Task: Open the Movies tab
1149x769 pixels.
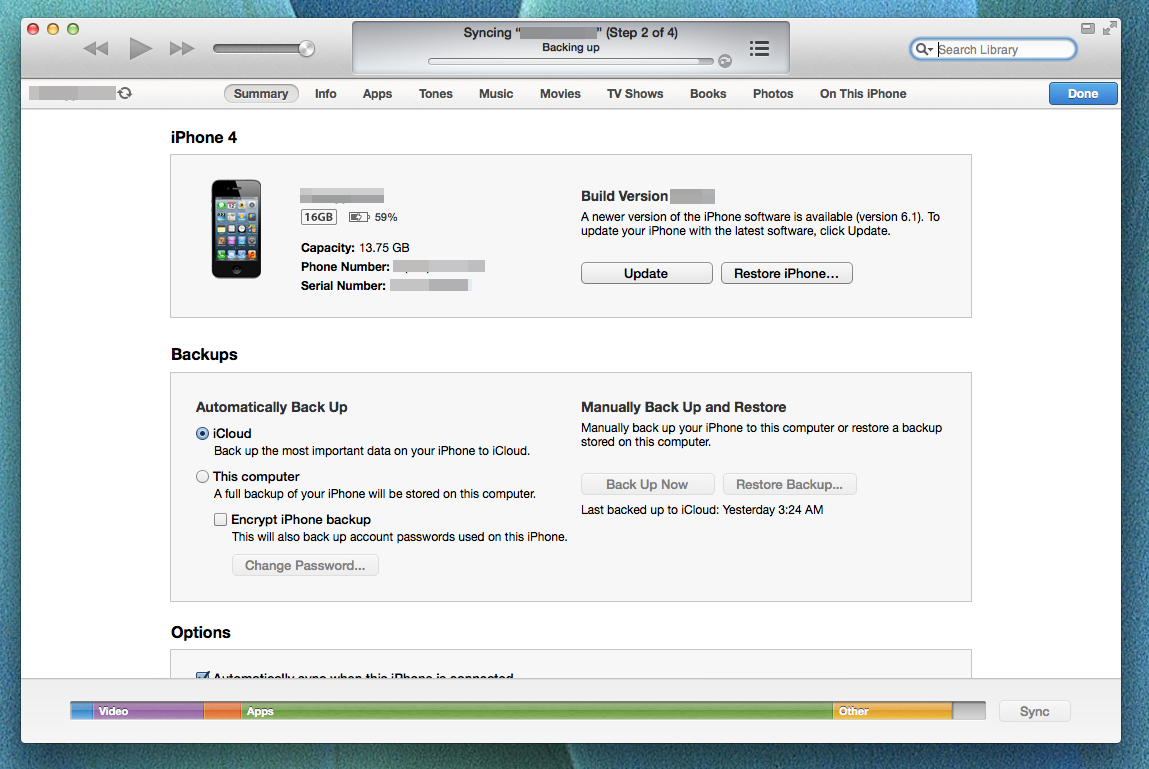Action: (560, 94)
